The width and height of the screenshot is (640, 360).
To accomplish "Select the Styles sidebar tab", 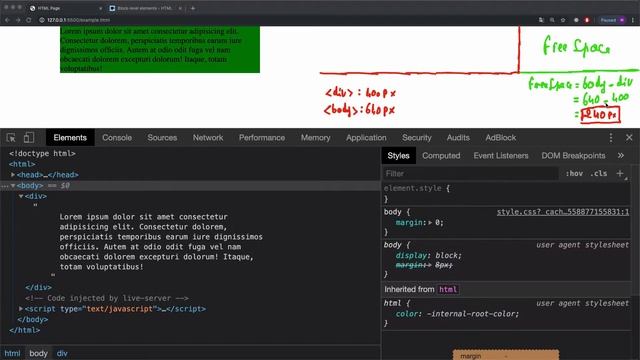I will pyautogui.click(x=398, y=156).
